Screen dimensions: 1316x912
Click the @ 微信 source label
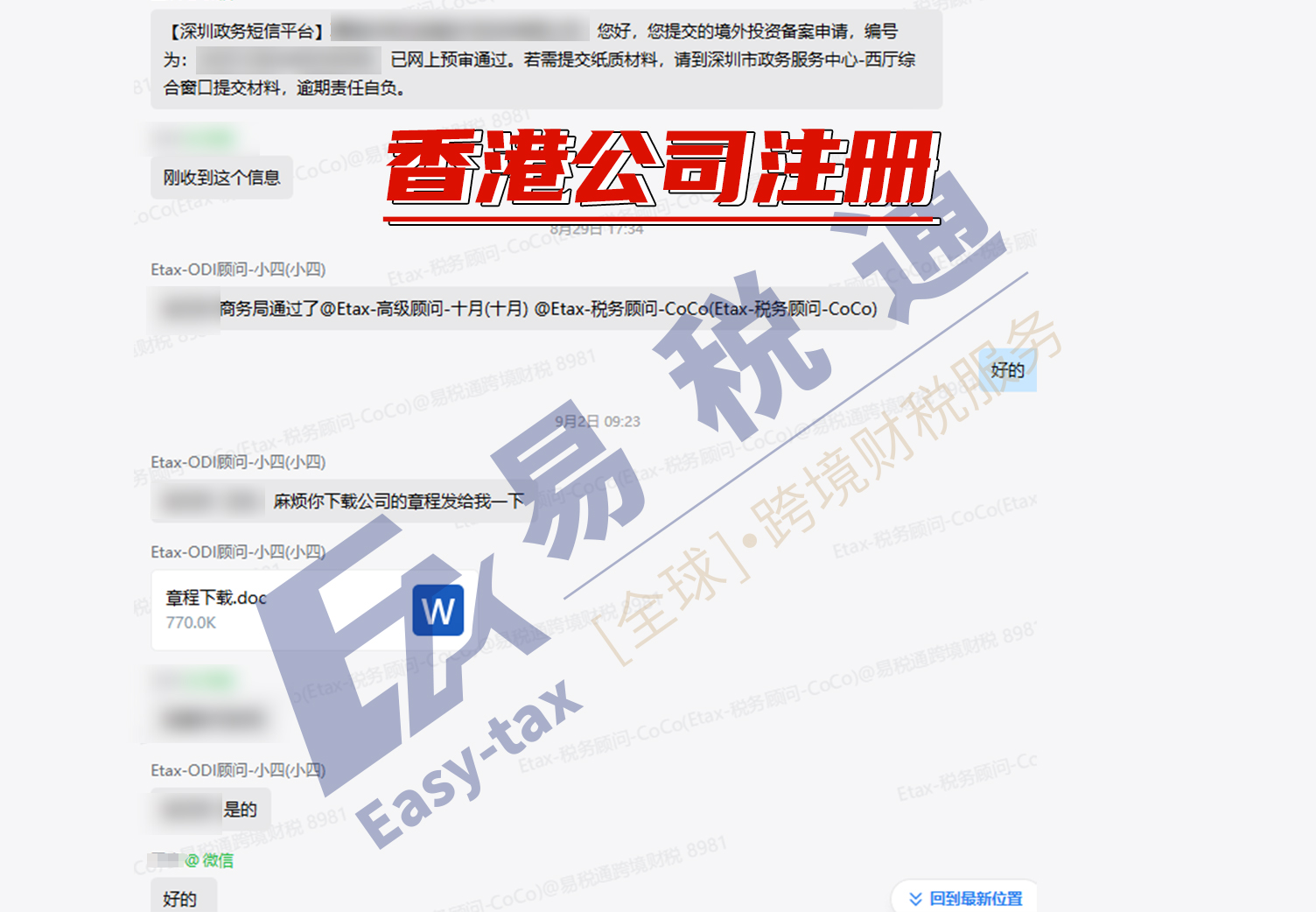tap(209, 860)
